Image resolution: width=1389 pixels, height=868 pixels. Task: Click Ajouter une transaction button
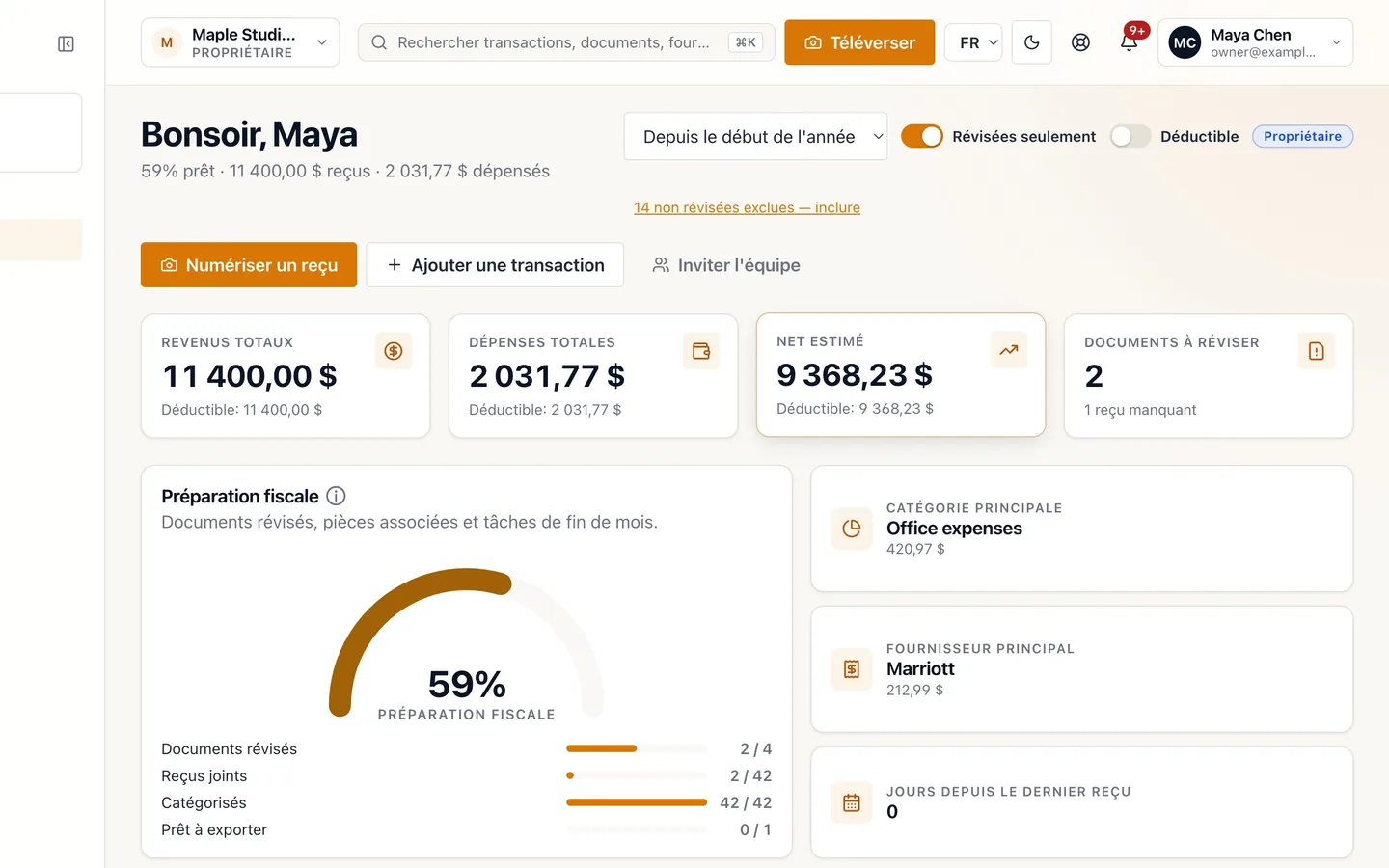[495, 264]
